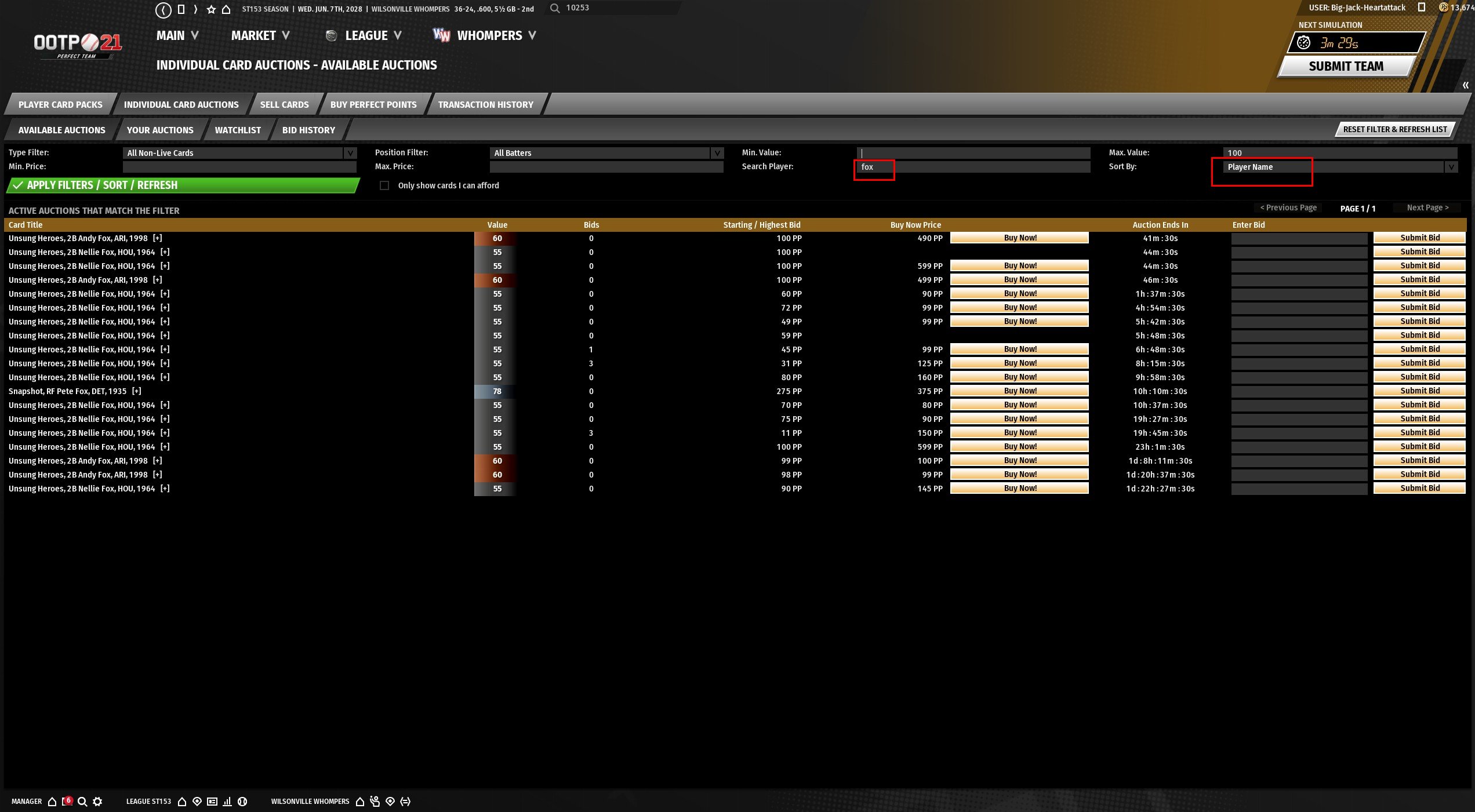Click the bookmarks star icon
Screen dimensions: 1475x812
tap(211, 10)
